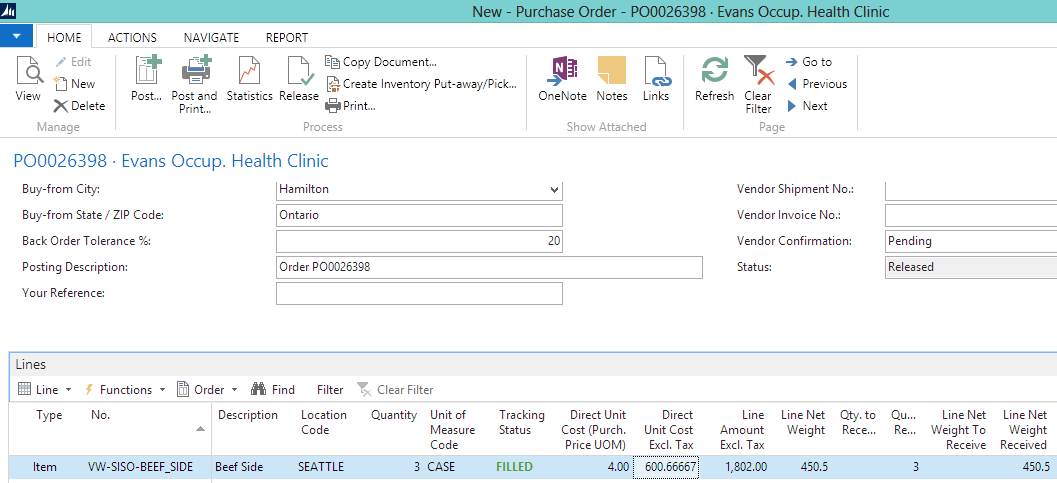
Task: Expand the Buy-from City dropdown
Action: coord(555,189)
